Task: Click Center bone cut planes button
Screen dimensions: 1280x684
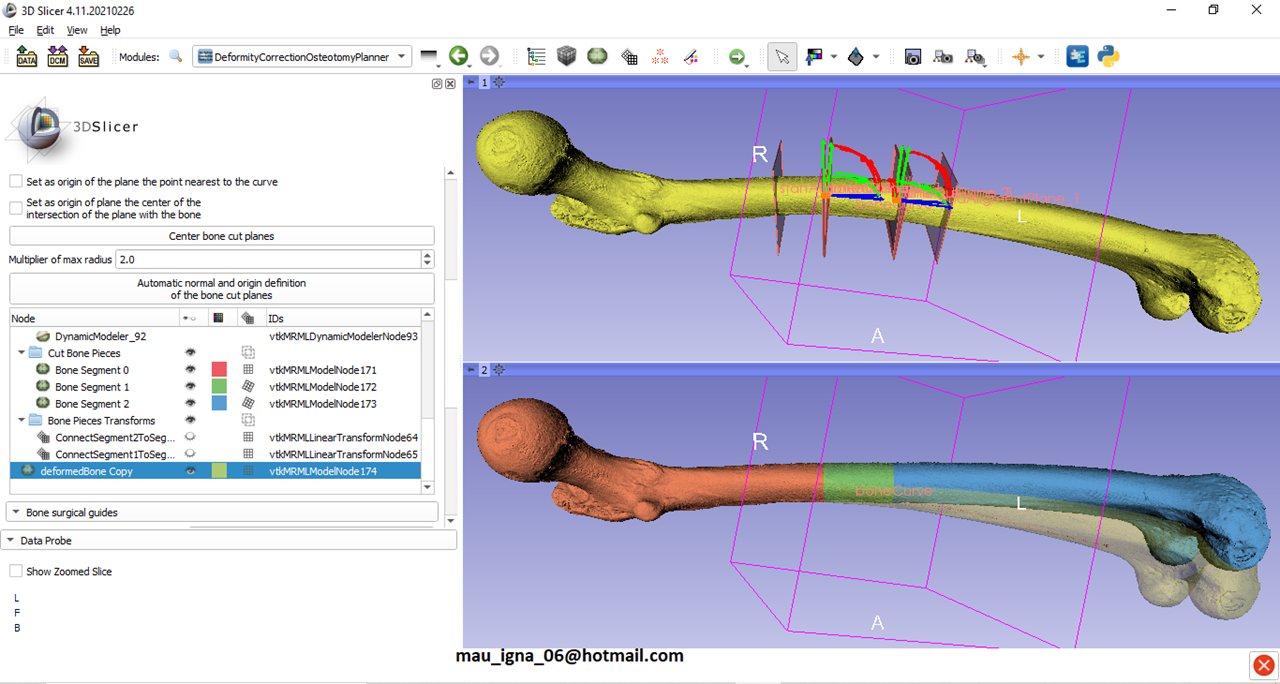Action: 222,236
